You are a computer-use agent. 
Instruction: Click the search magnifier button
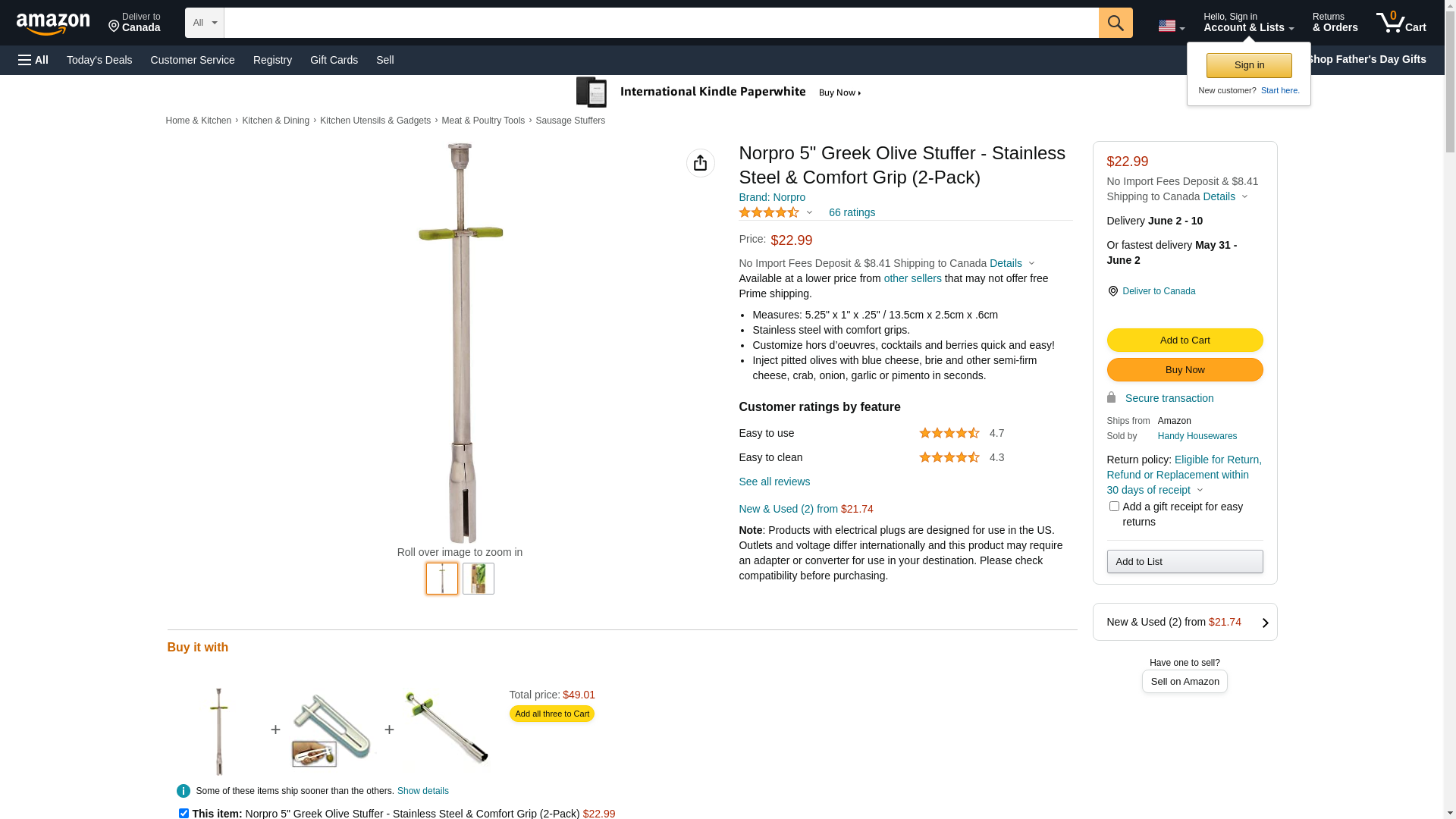coord(1116,23)
